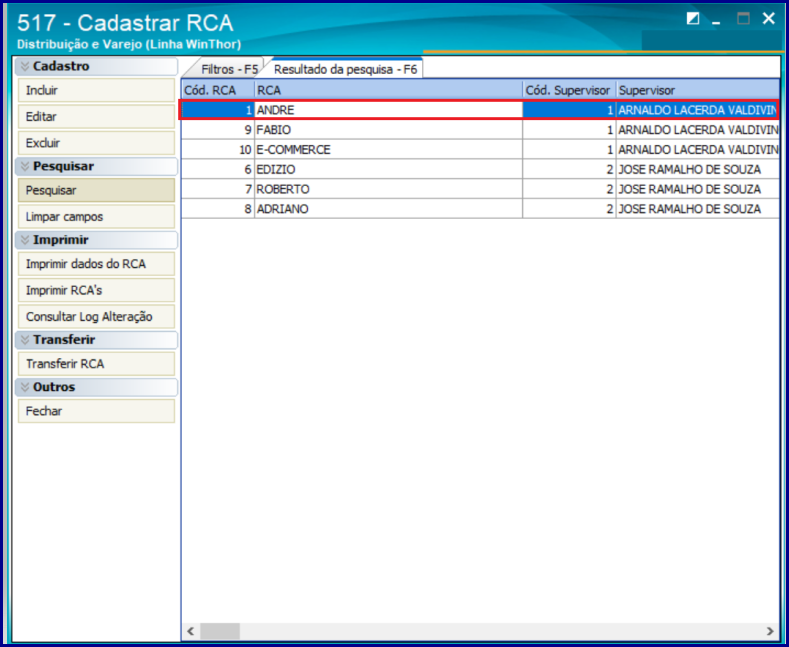Viewport: 789px width, 647px height.
Task: Select the ROBERTO row
Action: [x=480, y=189]
